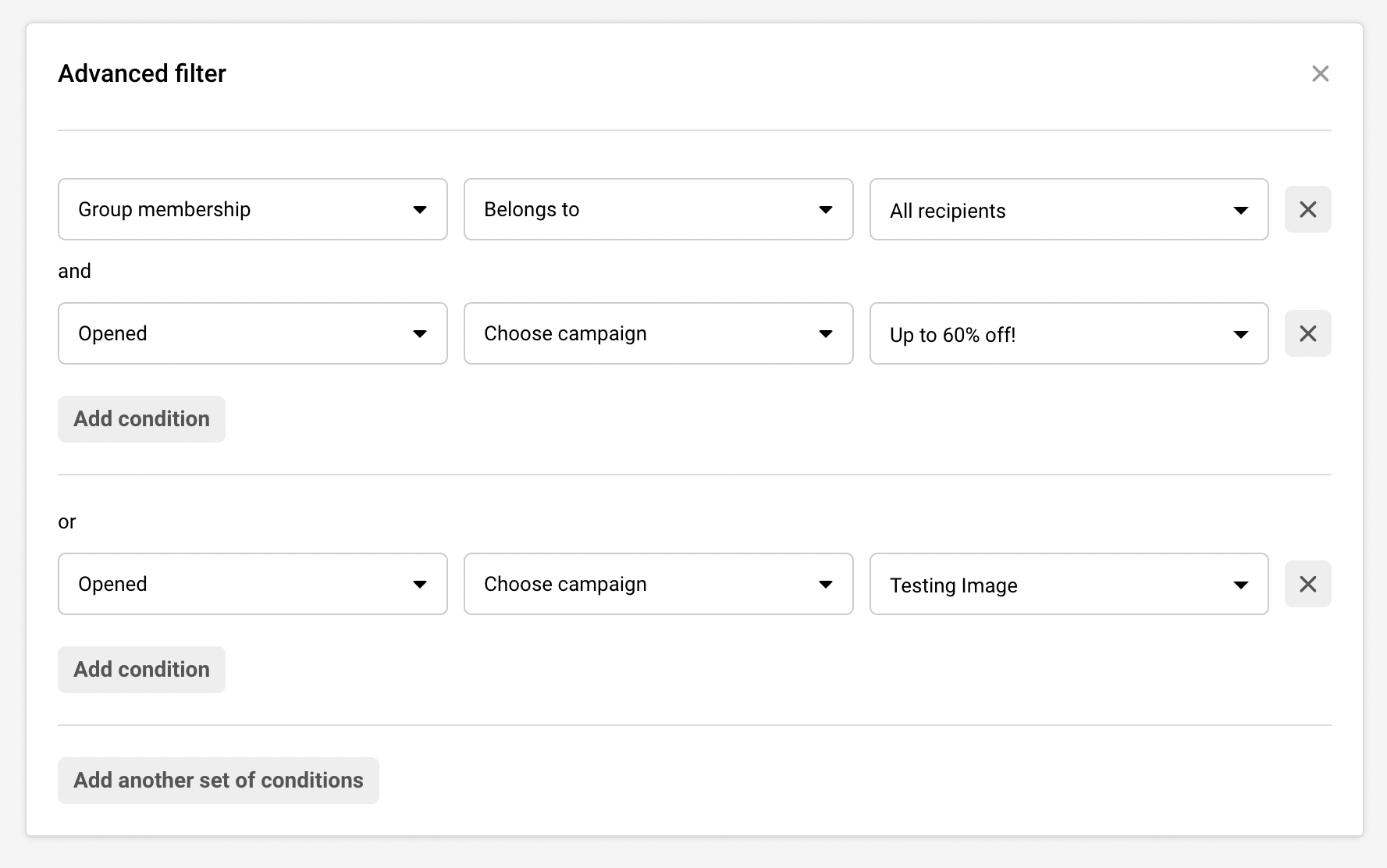Expand Choose campaign dropdown in 'or' row
The width and height of the screenshot is (1387, 868).
coord(658,584)
